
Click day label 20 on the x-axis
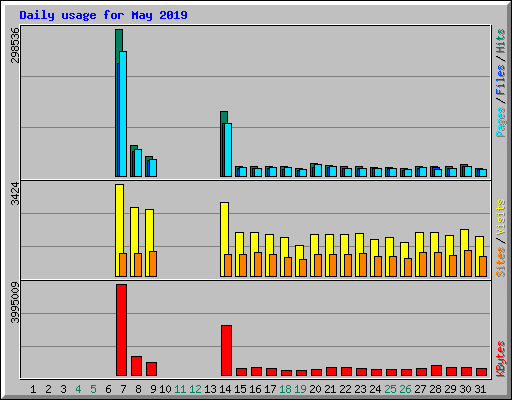point(315,389)
